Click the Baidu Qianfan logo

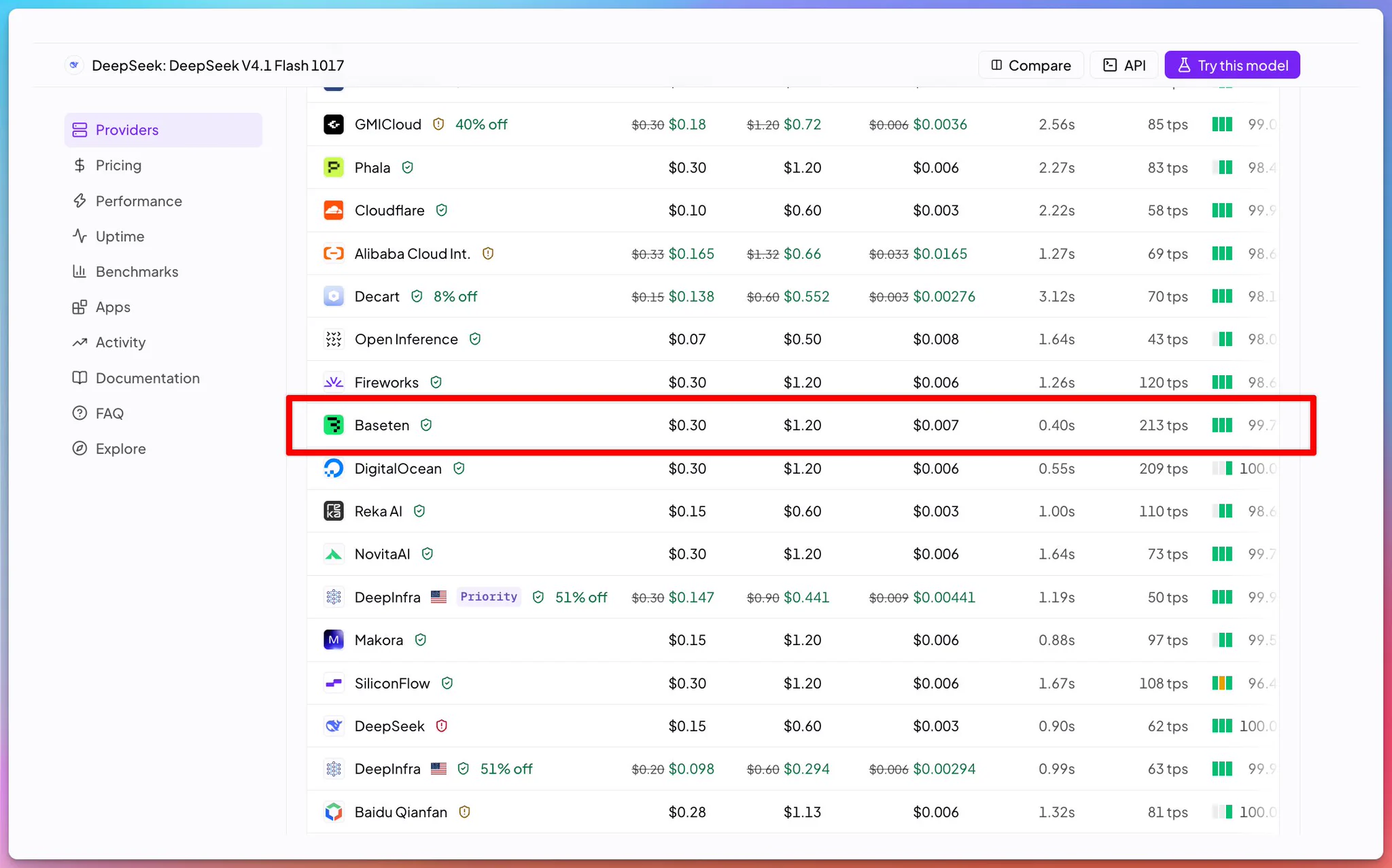(333, 812)
